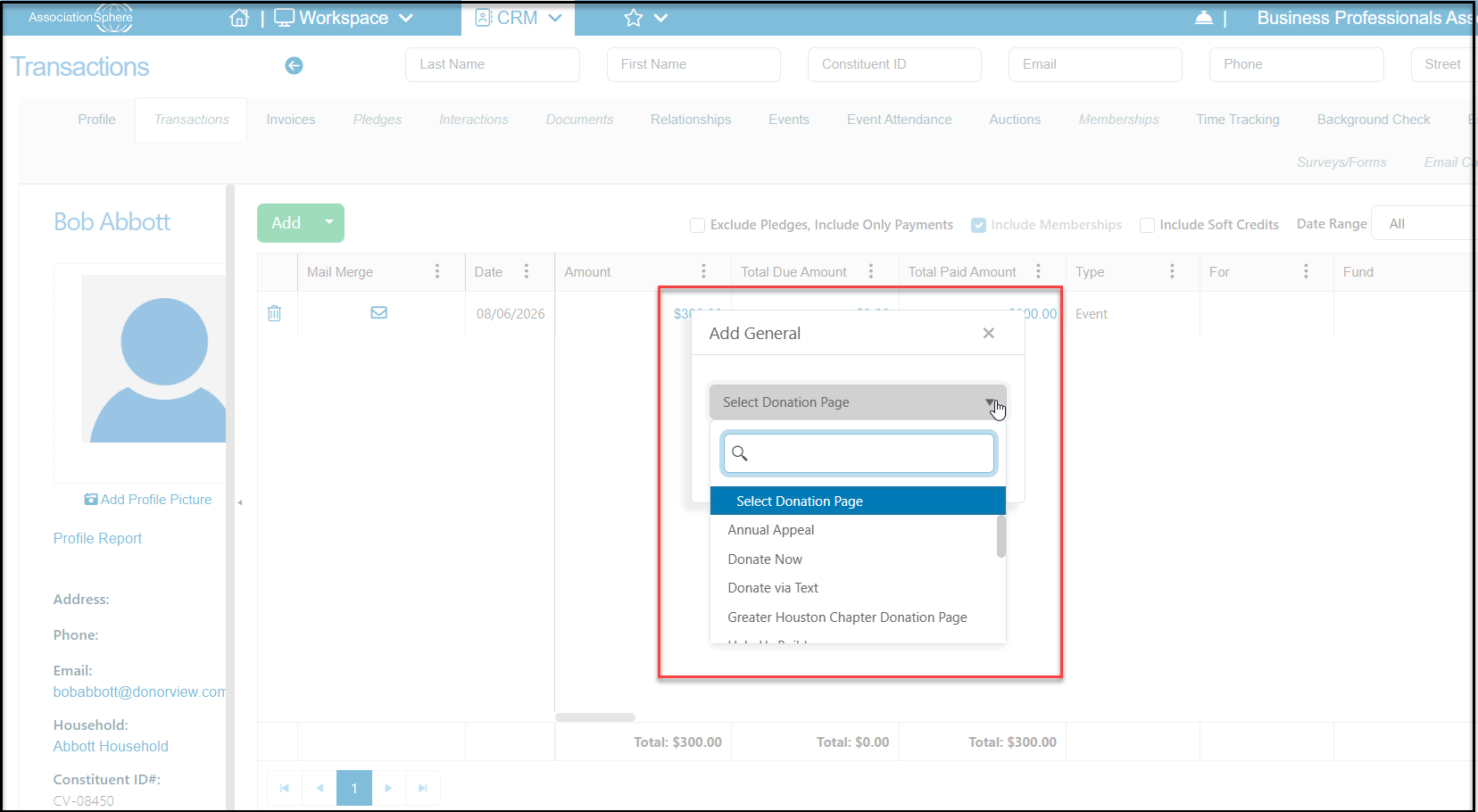Viewport: 1478px width, 812px height.
Task: Open Mail Merge column options menu
Action: point(437,271)
